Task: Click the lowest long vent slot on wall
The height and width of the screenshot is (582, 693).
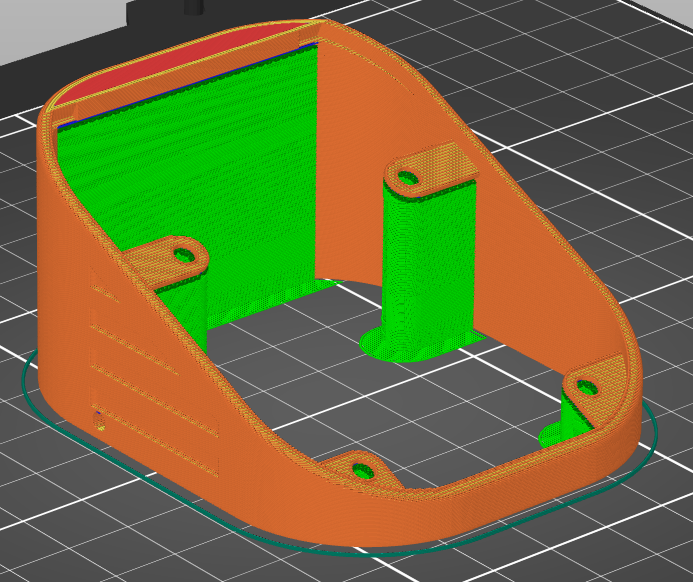Action: coord(155,441)
